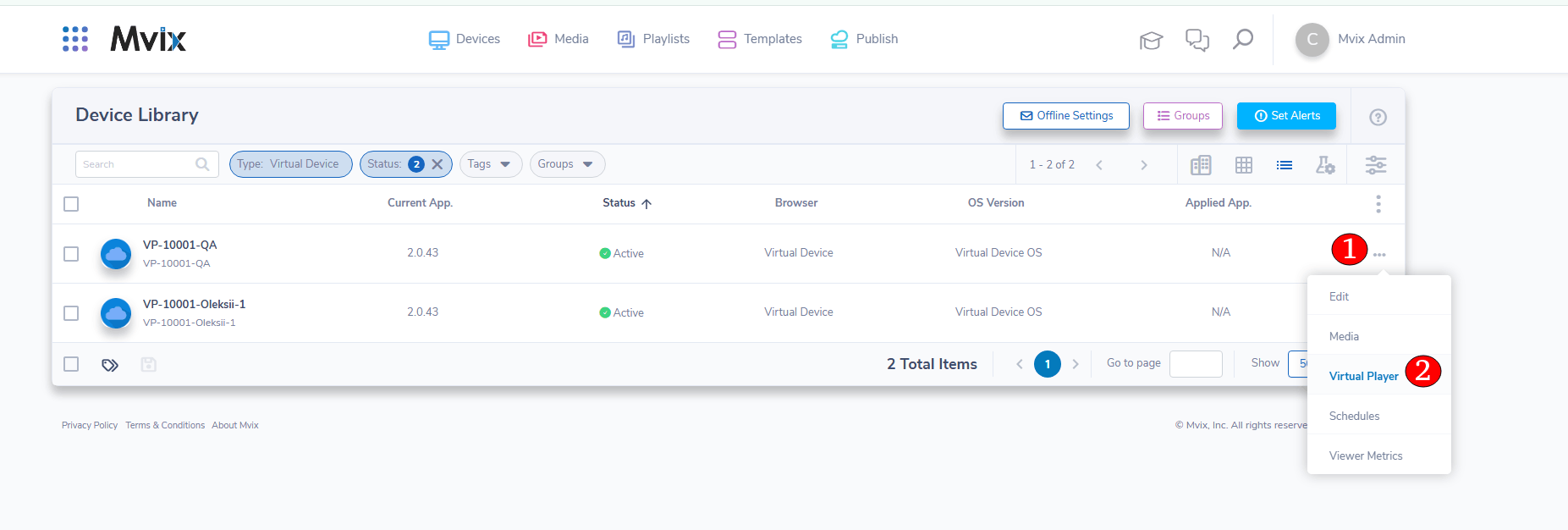This screenshot has height=530, width=1568.
Task: Click the Set Alerts button
Action: tap(1286, 116)
